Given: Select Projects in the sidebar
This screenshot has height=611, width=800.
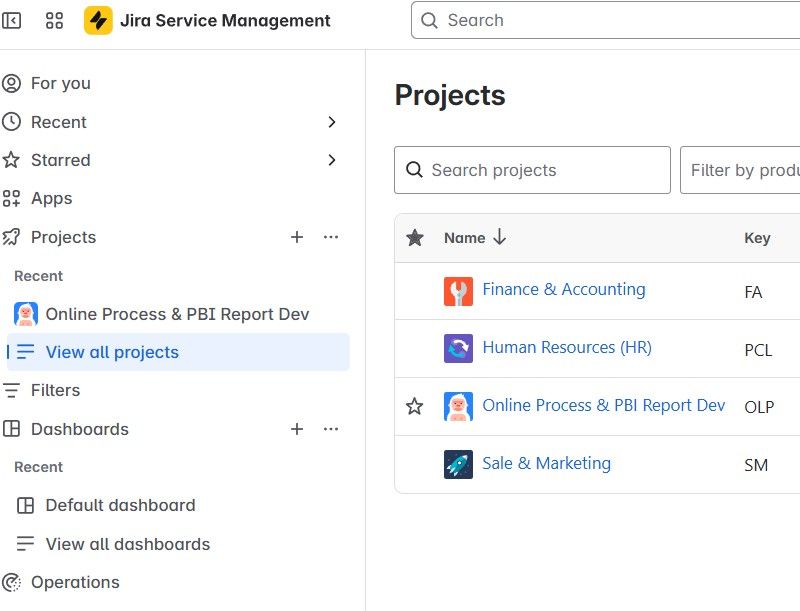Looking at the screenshot, I should click(x=64, y=237).
